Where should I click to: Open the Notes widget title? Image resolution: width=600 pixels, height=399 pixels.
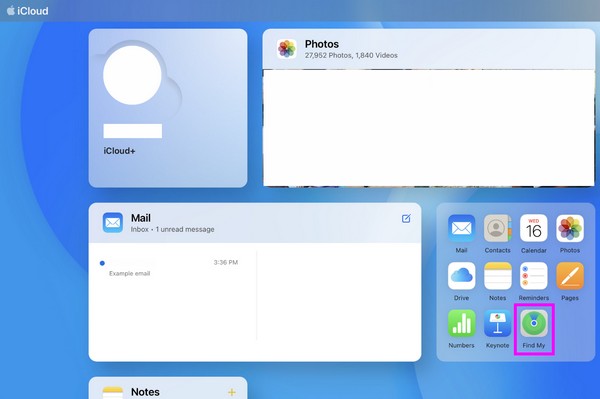coord(145,392)
